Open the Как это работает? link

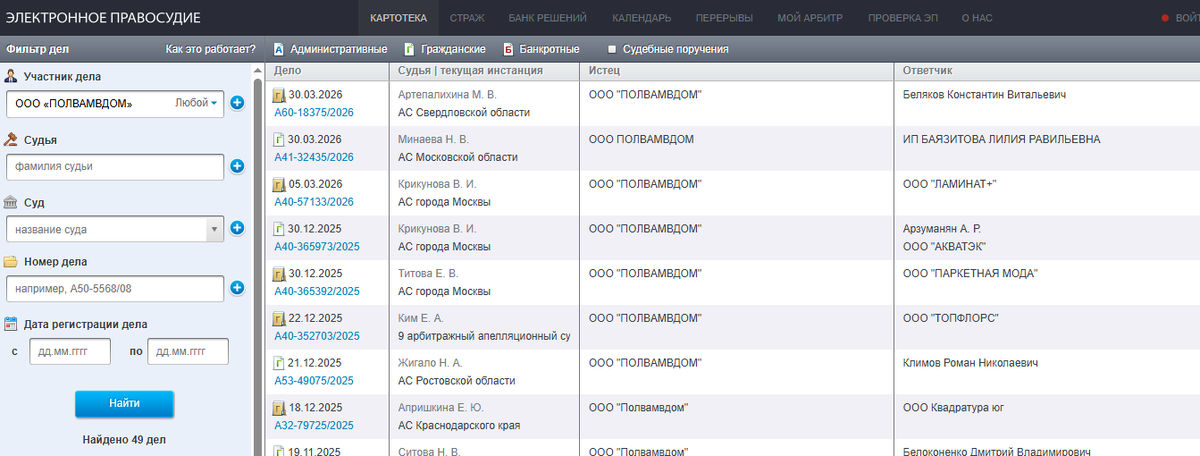coord(210,49)
